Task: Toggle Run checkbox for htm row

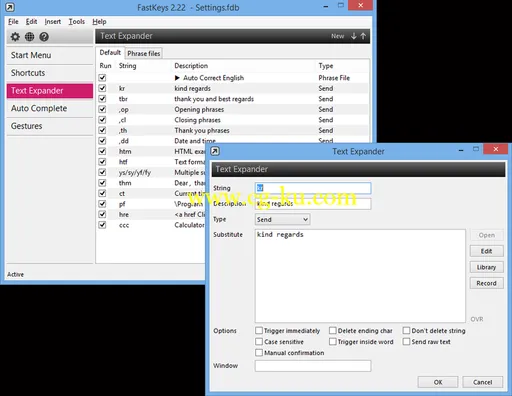Action: click(102, 151)
